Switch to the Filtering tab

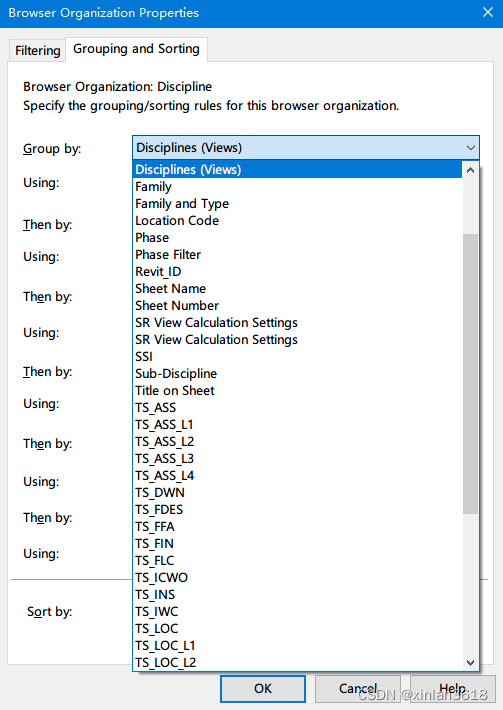[38, 50]
